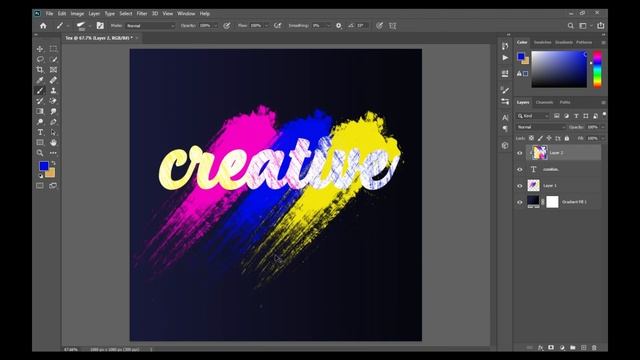640x360 pixels.
Task: Open smoothing options gear icon
Action: pyautogui.click(x=338, y=26)
